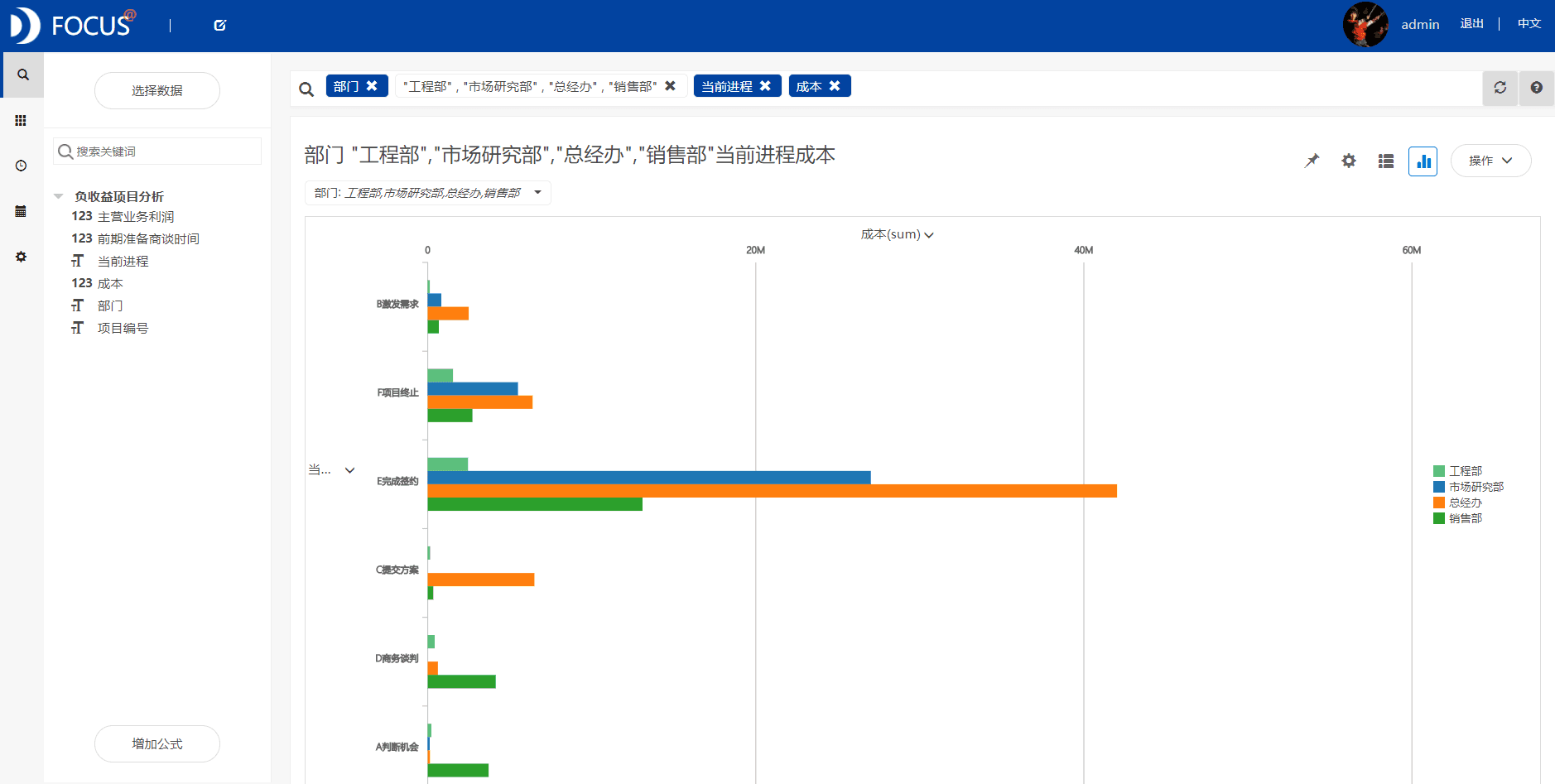This screenshot has height=784, width=1555.
Task: Click the E完成签约 blue 市场研究部 bar
Action: click(649, 478)
